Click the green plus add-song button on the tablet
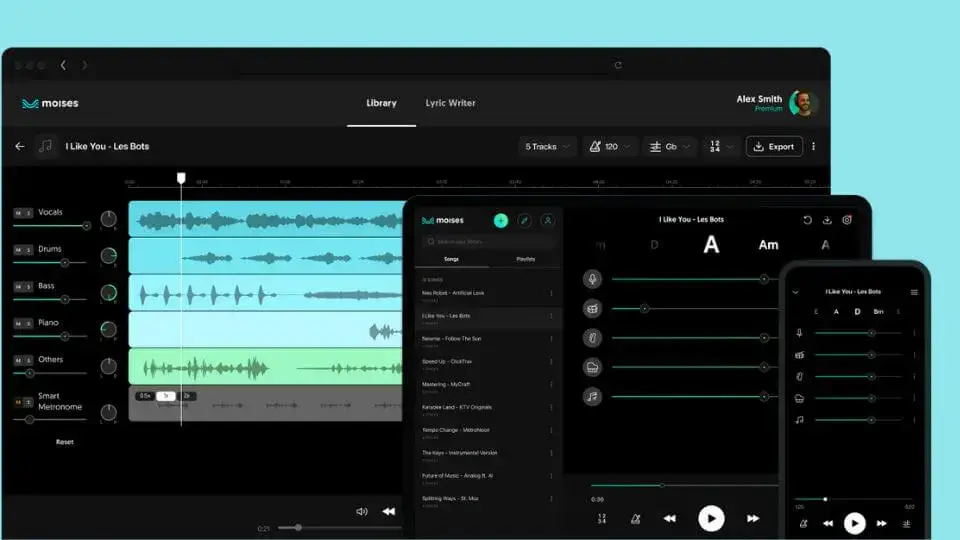The width and height of the screenshot is (960, 540). [x=501, y=220]
